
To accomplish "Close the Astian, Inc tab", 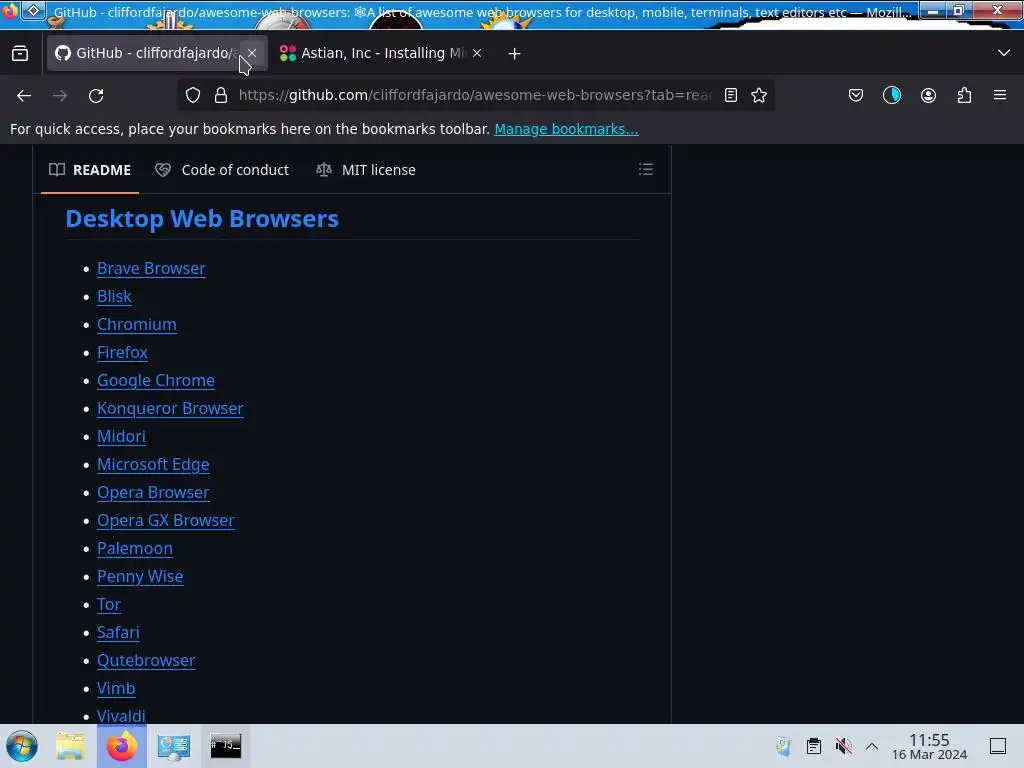I will coord(477,53).
